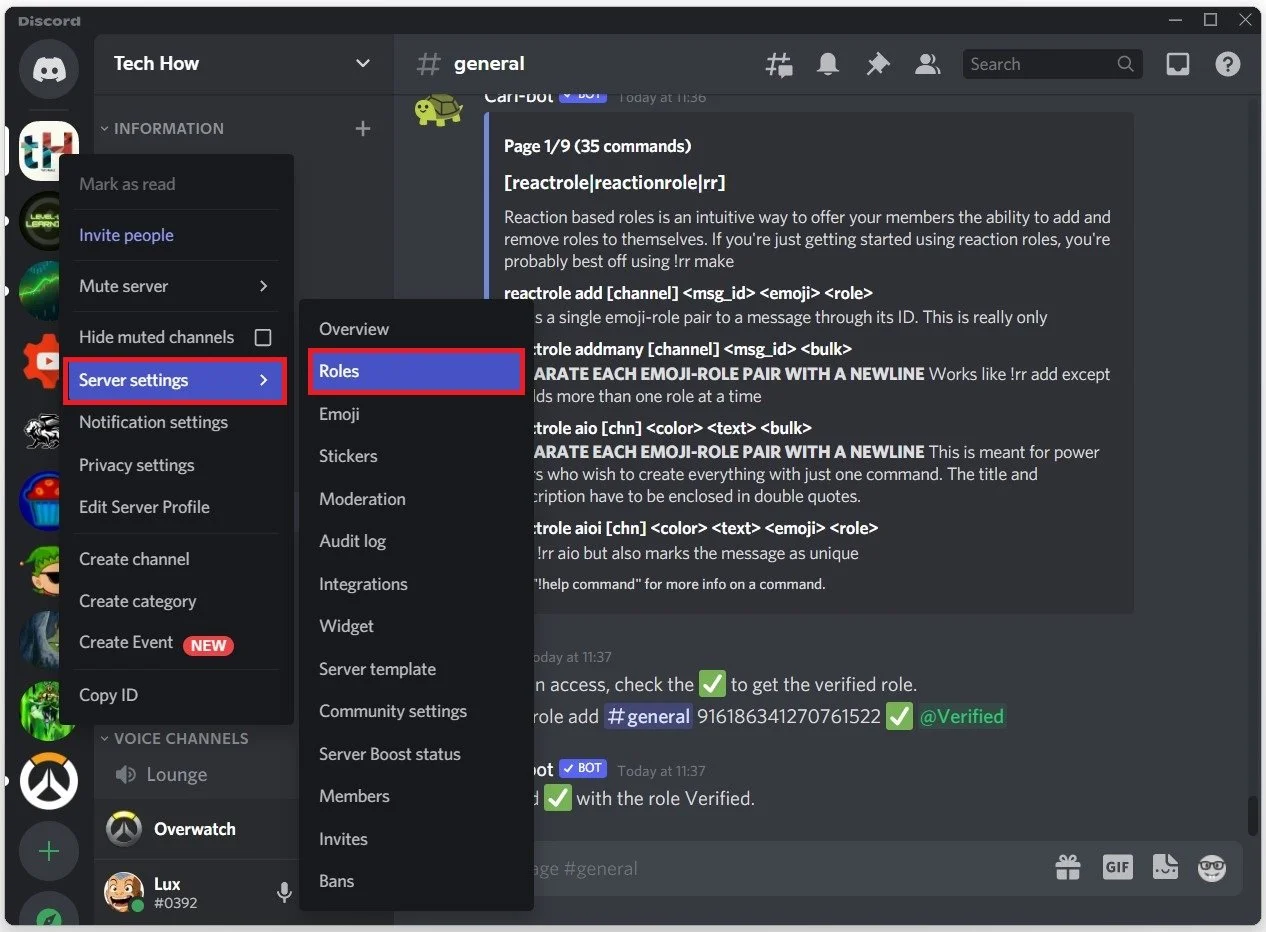The image size is (1266, 932).
Task: Expand Tech How server dropdown chevron
Action: [362, 63]
